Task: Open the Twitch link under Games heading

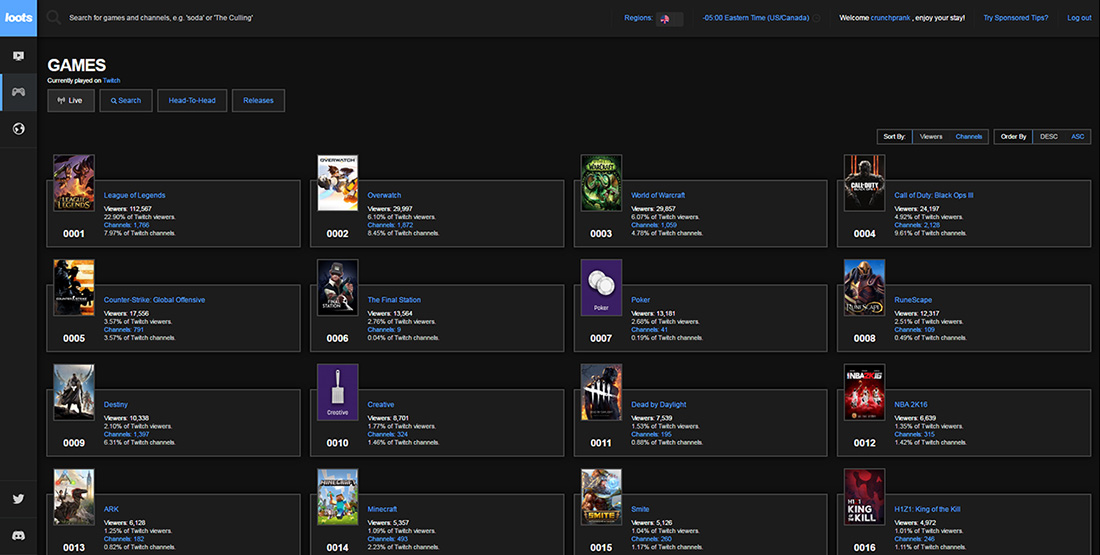Action: pos(112,81)
